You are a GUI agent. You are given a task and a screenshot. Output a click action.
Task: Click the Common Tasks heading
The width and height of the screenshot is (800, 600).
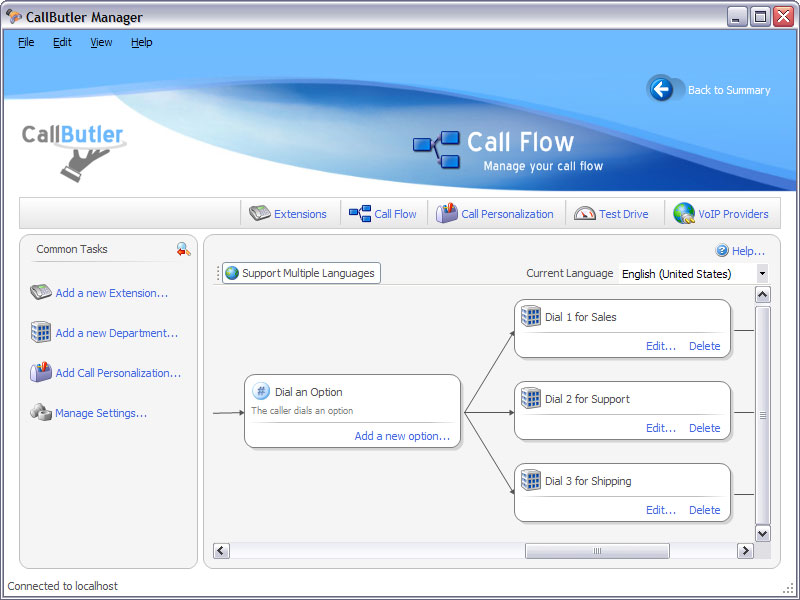click(x=72, y=249)
